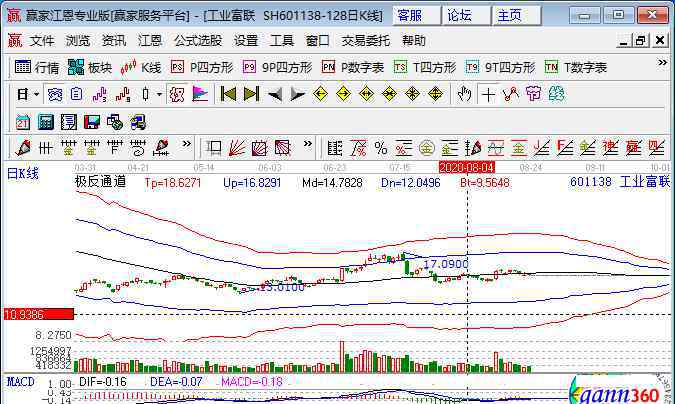Click the red 10.9386 price label
The height and width of the screenshot is (404, 675).
tap(38, 314)
